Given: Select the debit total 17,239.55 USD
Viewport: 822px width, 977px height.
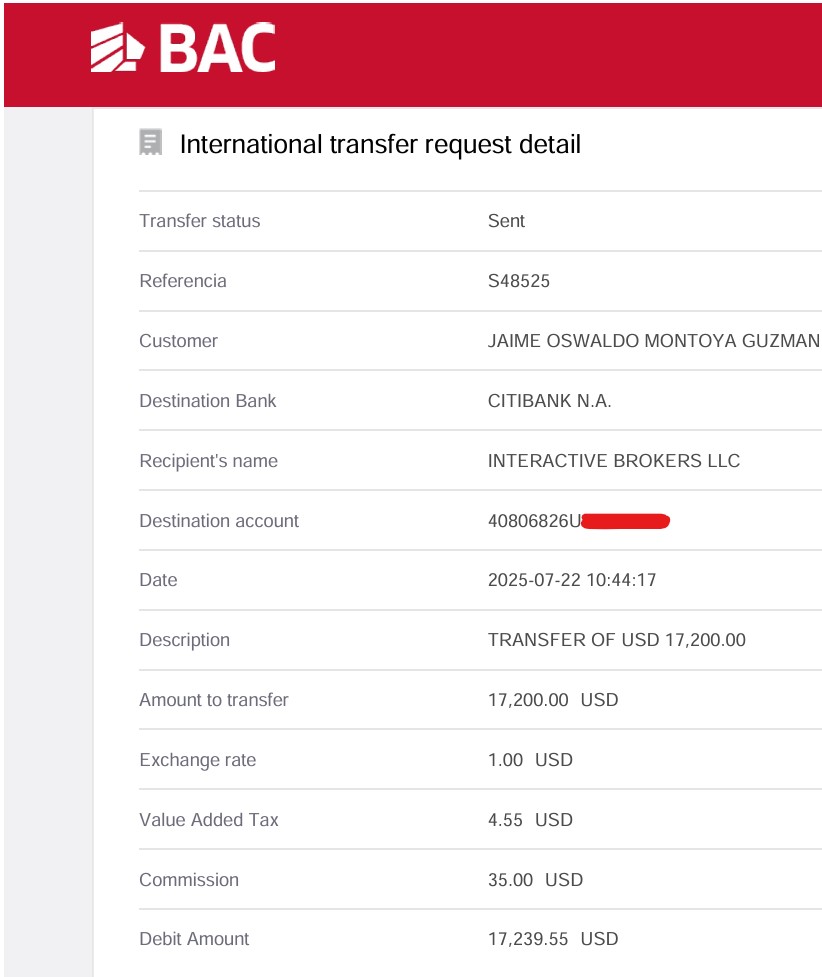Looking at the screenshot, I should pyautogui.click(x=553, y=938).
